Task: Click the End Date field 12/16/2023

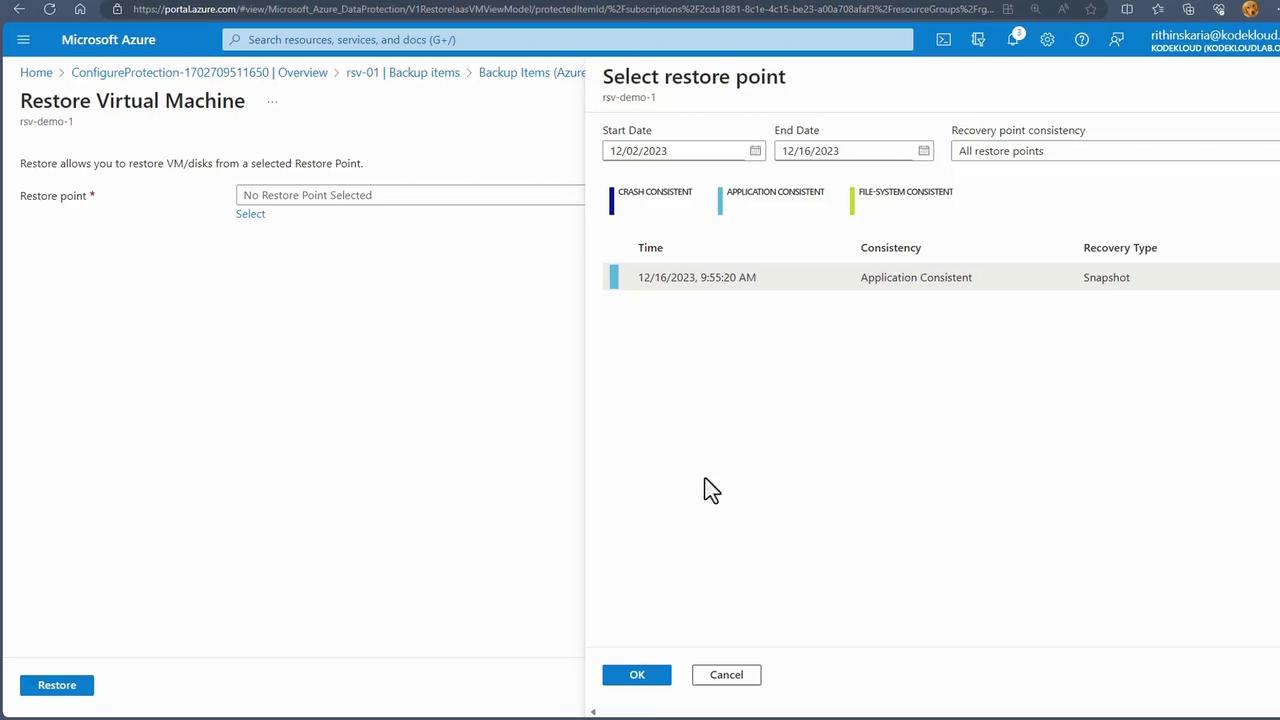Action: pyautogui.click(x=854, y=151)
